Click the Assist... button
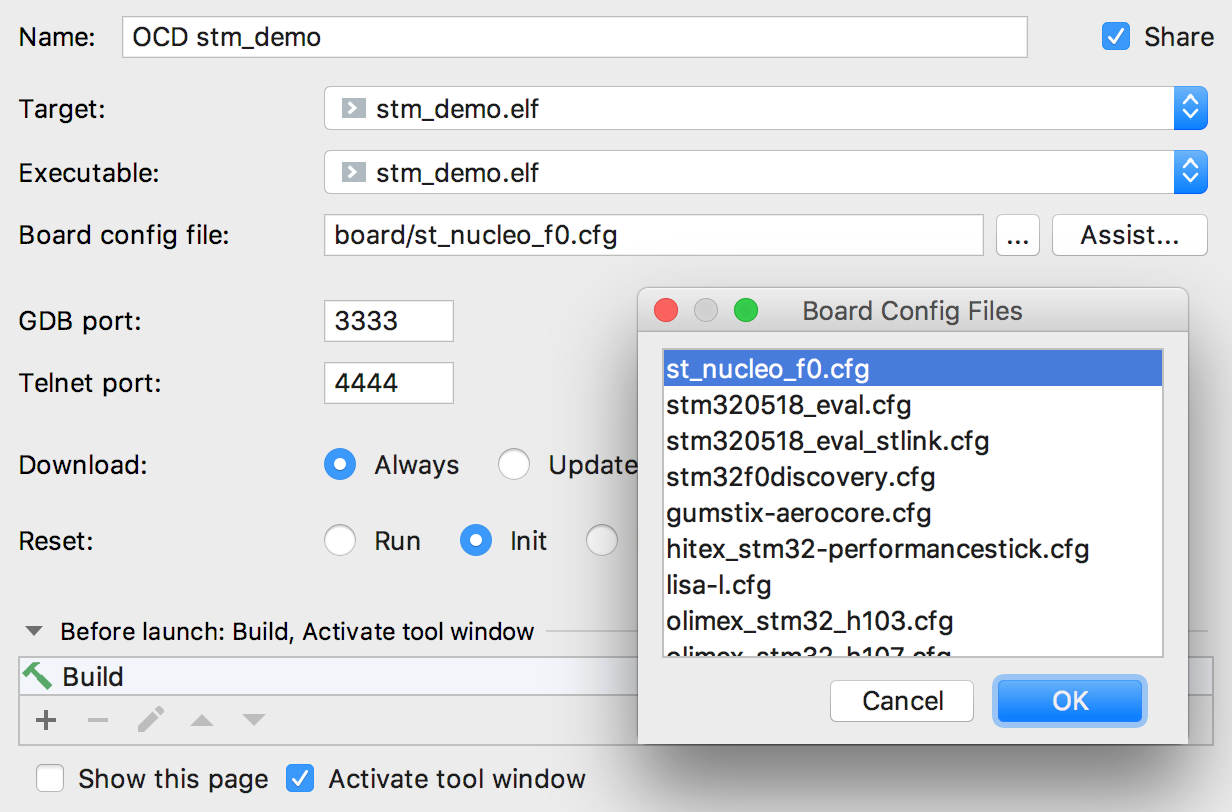This screenshot has height=812, width=1232. pos(1129,236)
